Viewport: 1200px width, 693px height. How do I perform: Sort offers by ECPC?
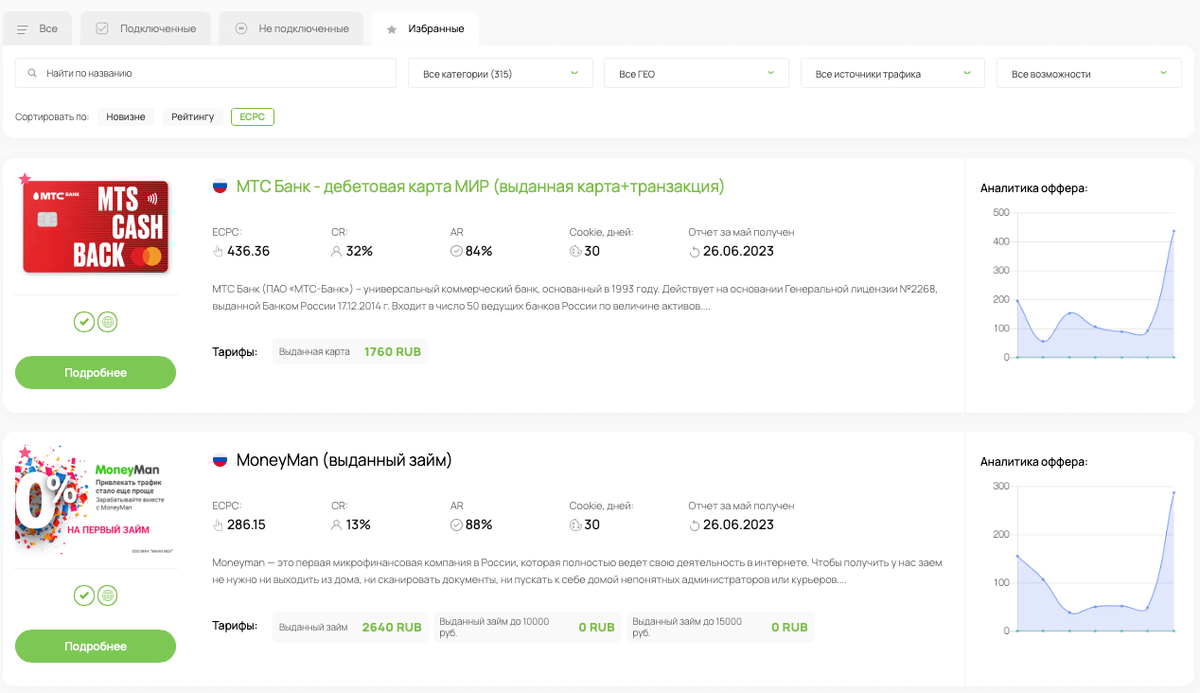(x=252, y=117)
